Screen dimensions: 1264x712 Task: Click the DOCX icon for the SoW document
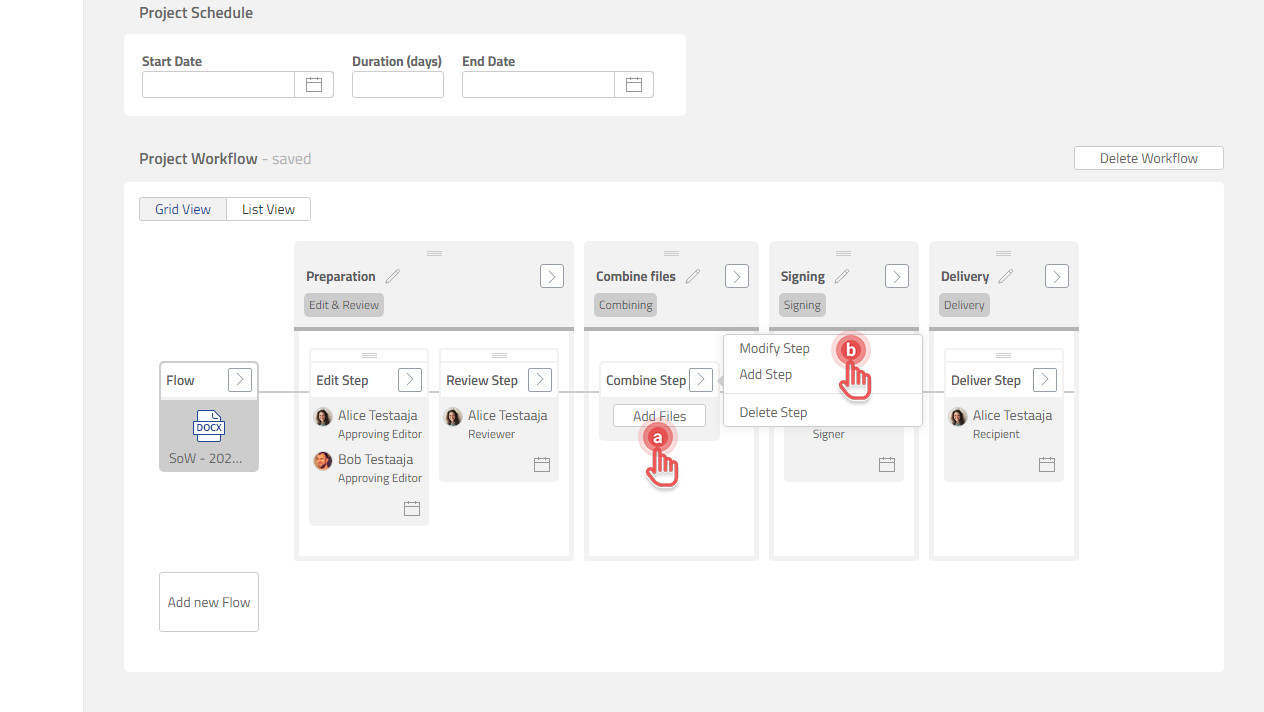point(208,425)
